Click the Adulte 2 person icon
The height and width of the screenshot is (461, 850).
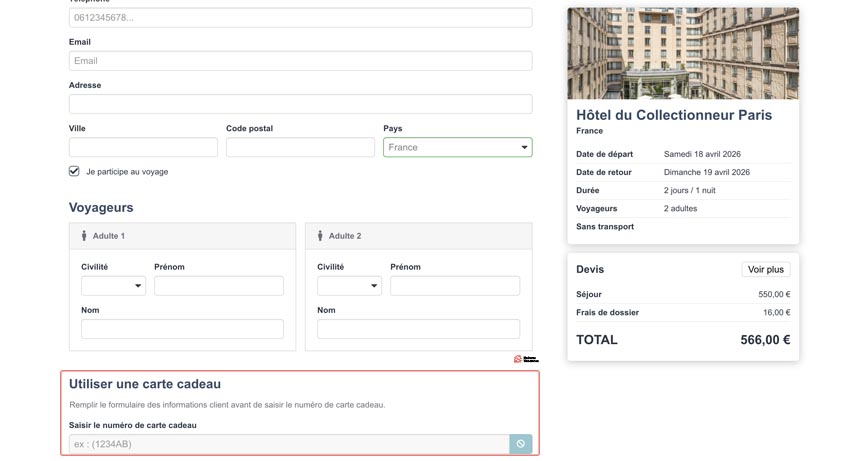320,236
